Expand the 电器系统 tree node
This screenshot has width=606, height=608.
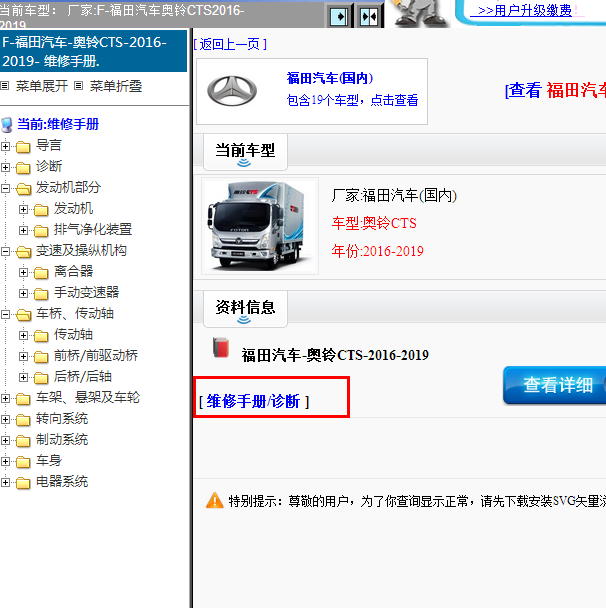point(5,482)
